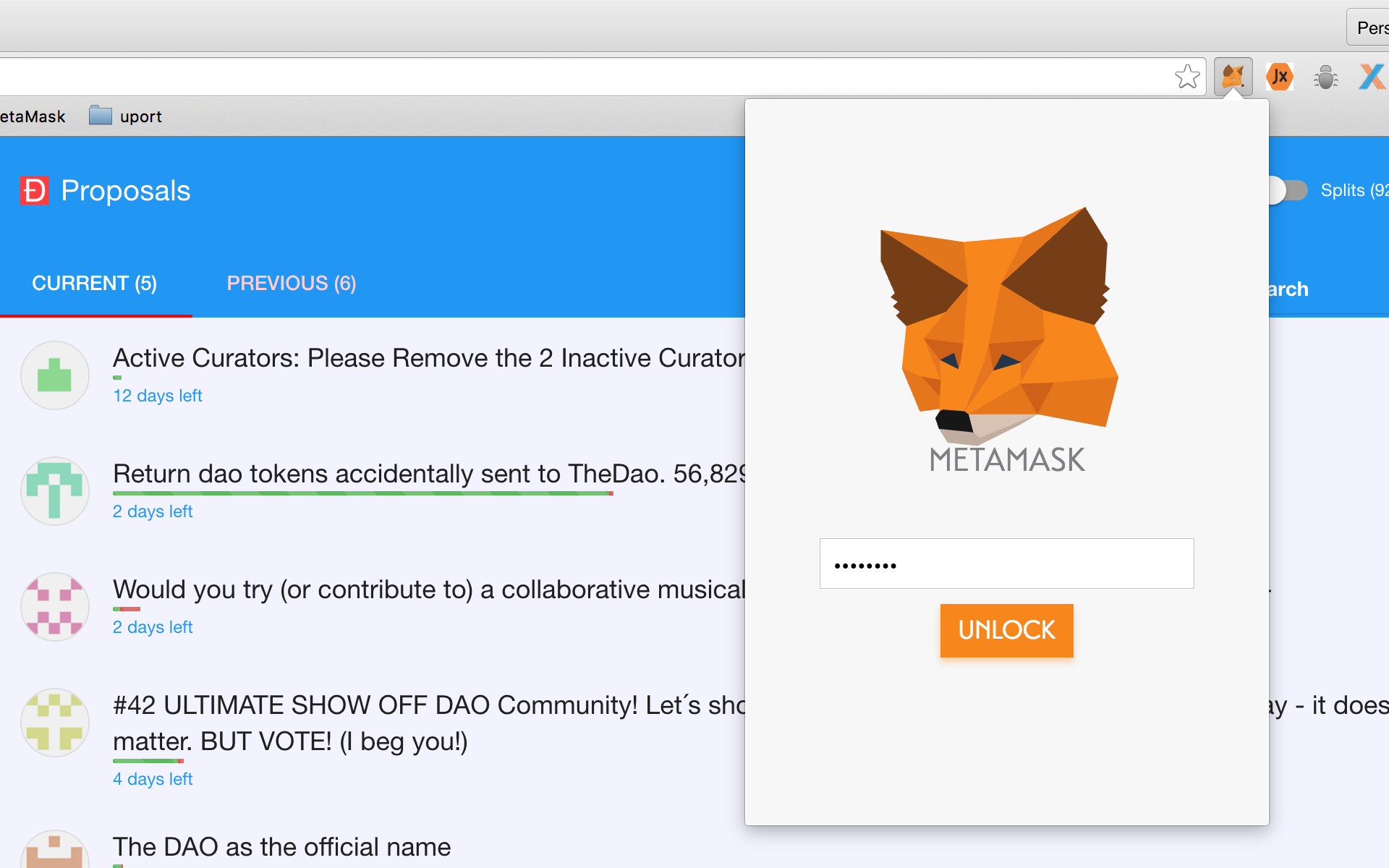Bookmark page with the star icon
The width and height of the screenshot is (1389, 868).
[1187, 77]
